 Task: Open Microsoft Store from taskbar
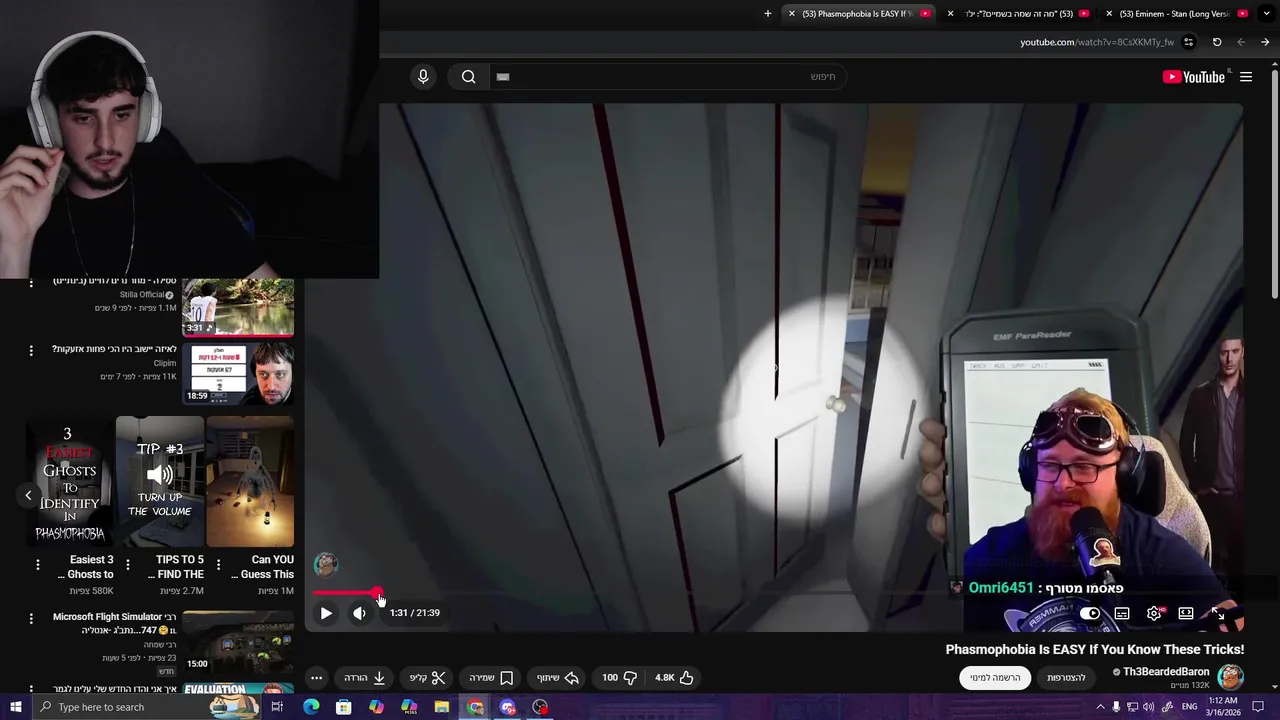click(x=343, y=707)
